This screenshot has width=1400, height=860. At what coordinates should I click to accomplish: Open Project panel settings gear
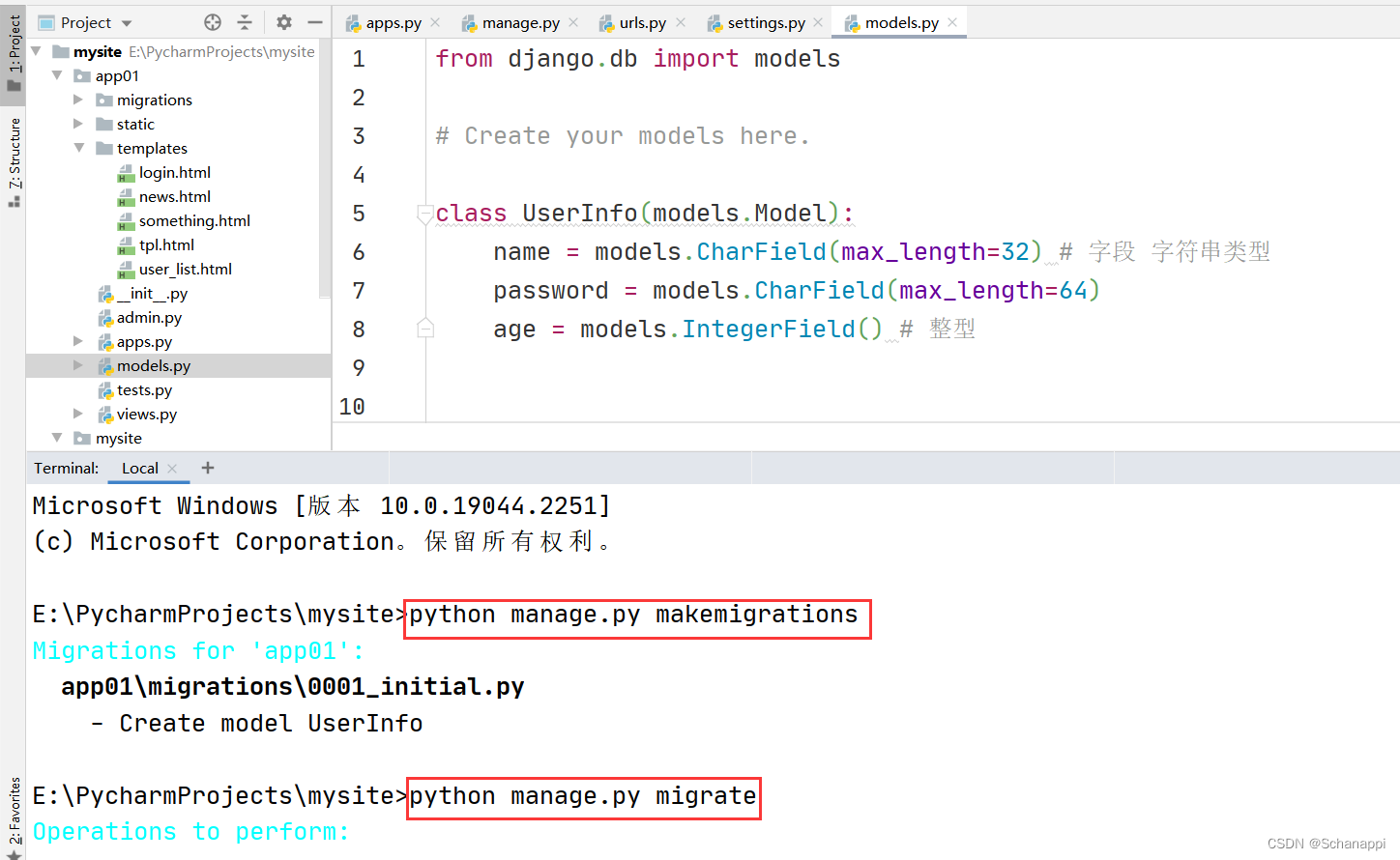pos(283,22)
